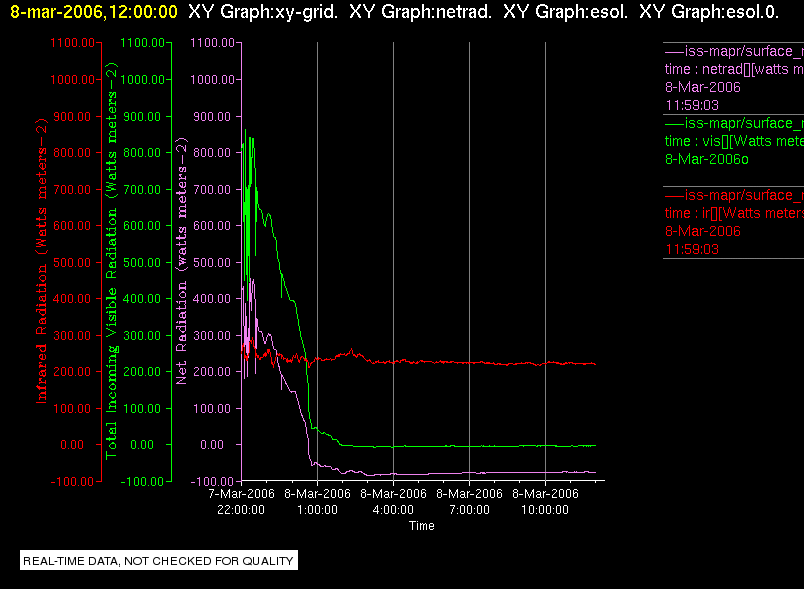Click the 'REAL-TIME DATA, NOT CHECKED FOR QUALITY' label
The height and width of the screenshot is (589, 804).
[x=158, y=561]
